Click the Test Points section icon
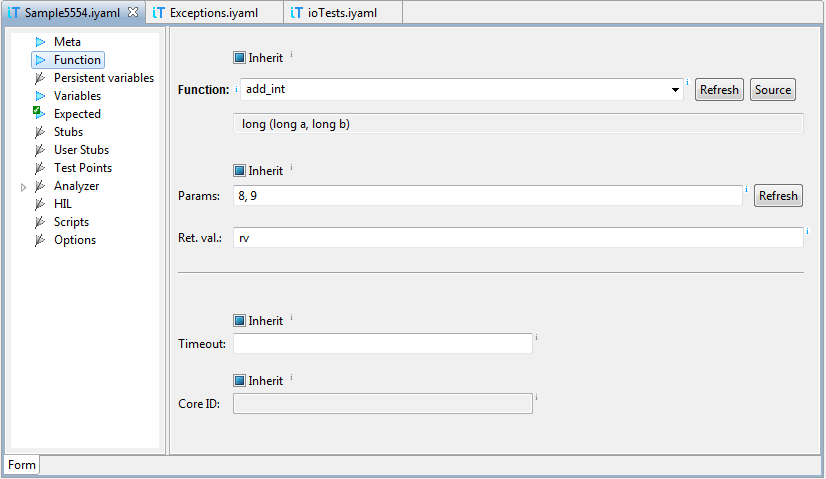This screenshot has width=826, height=479. [x=40, y=168]
